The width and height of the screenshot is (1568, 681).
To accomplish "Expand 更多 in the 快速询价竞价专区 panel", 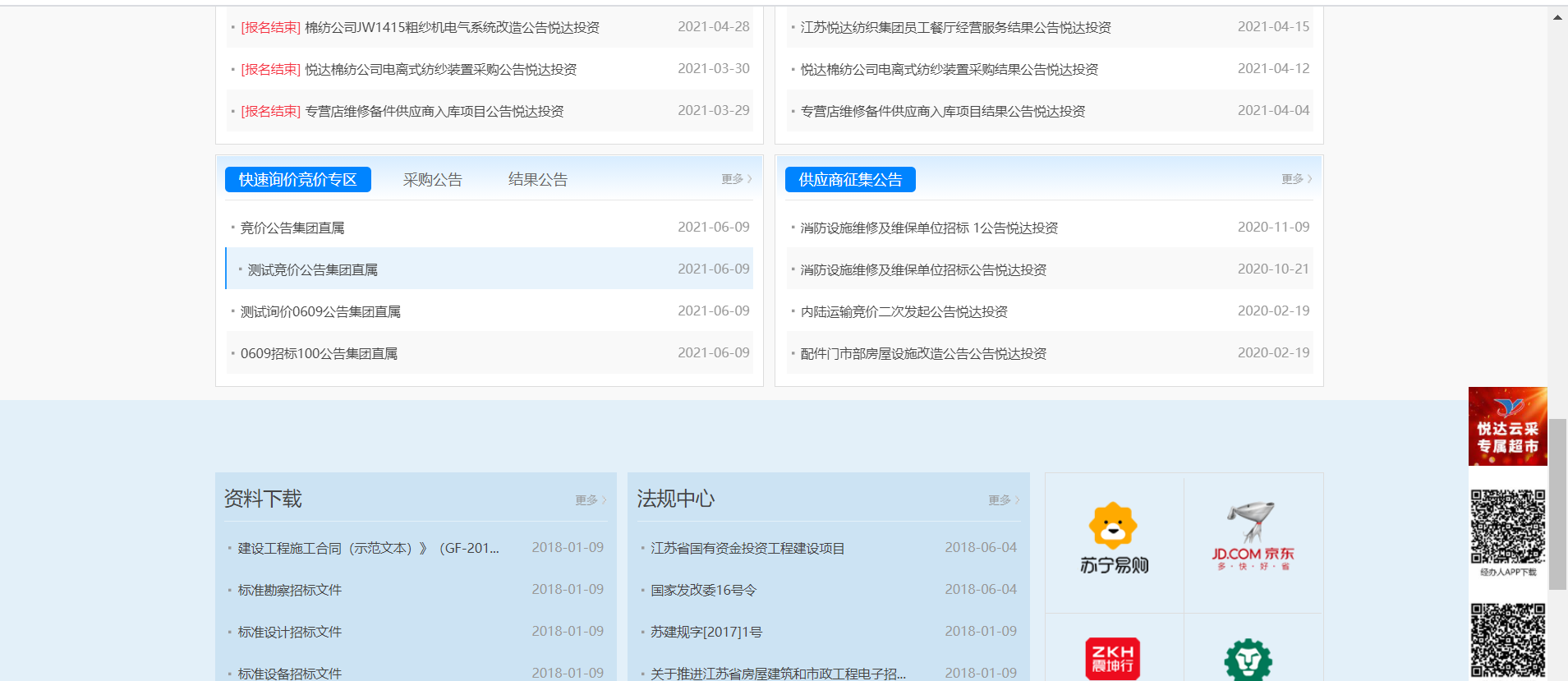I will (736, 179).
